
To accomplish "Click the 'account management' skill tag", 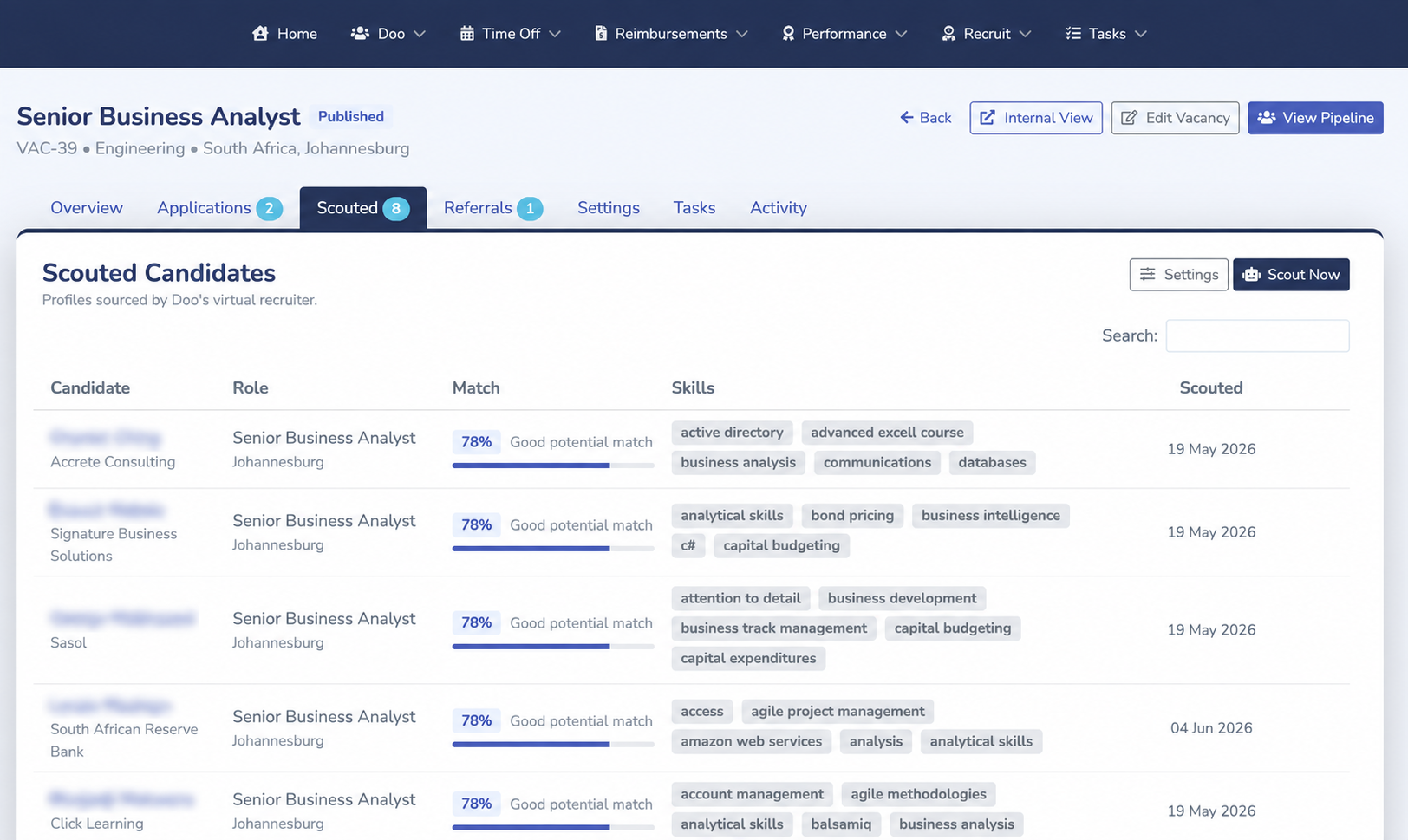I will tap(752, 795).
